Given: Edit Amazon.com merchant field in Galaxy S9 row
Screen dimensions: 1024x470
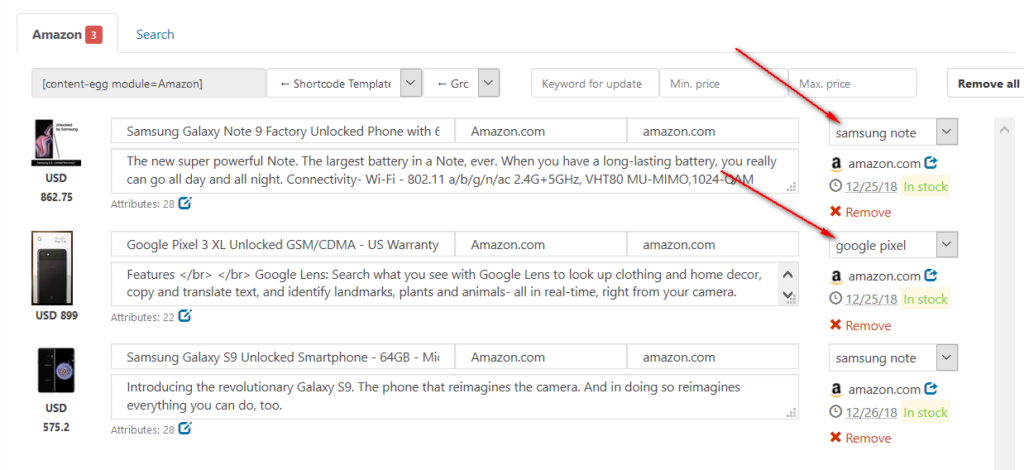Looking at the screenshot, I should pos(541,357).
